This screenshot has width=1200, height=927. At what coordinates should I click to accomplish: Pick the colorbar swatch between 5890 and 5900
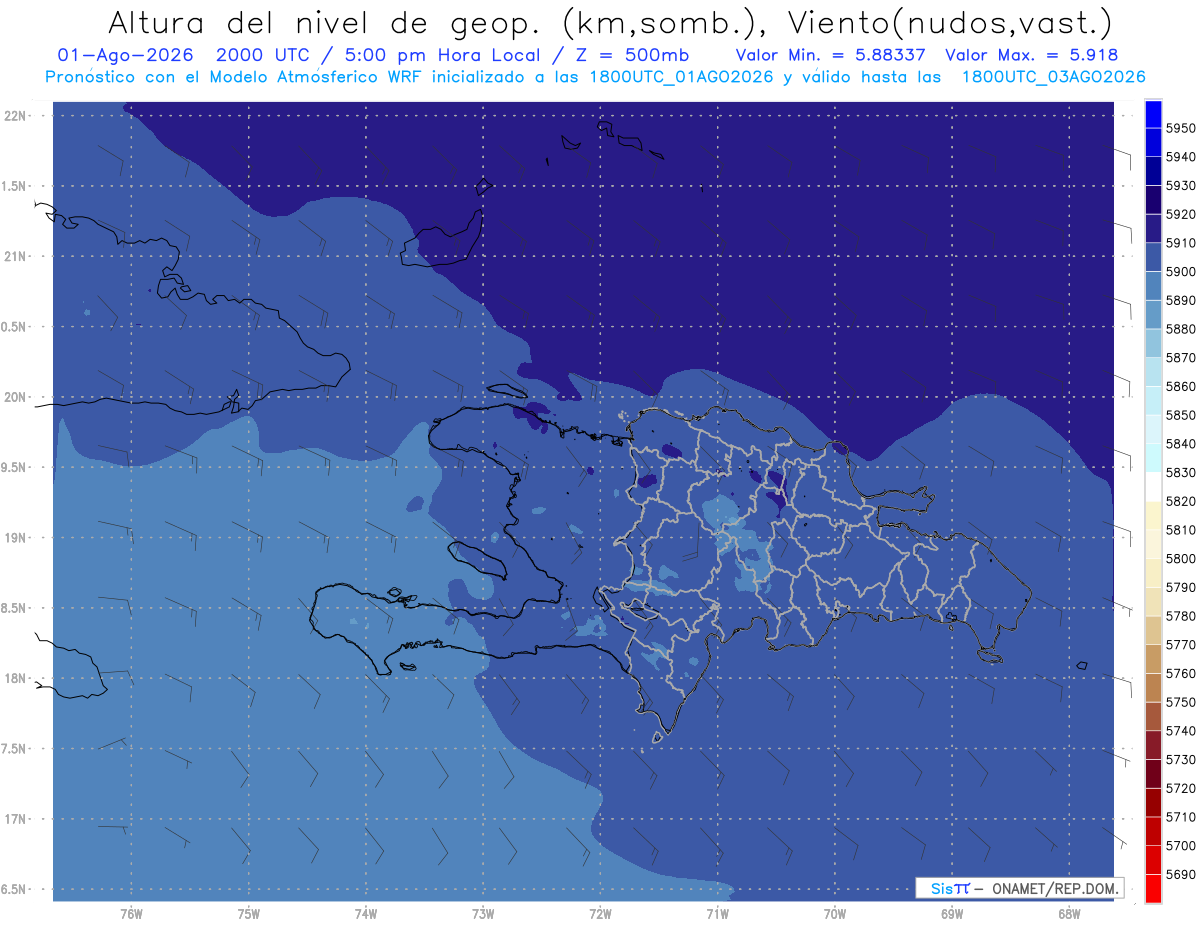click(x=1153, y=286)
